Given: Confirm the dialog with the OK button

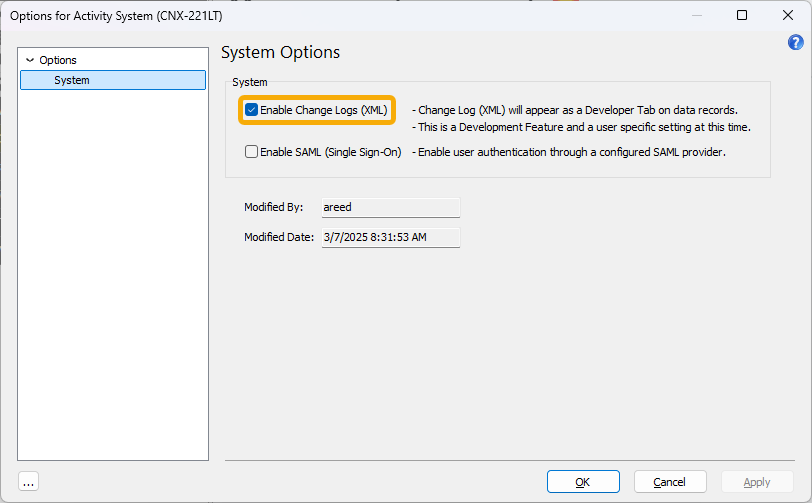Looking at the screenshot, I should pyautogui.click(x=583, y=482).
